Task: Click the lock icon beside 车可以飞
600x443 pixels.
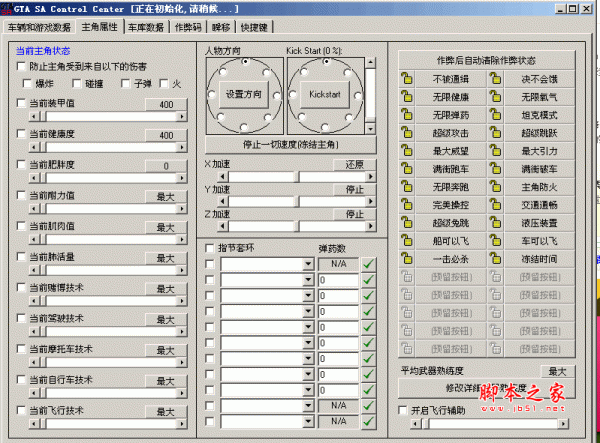Action: click(496, 241)
